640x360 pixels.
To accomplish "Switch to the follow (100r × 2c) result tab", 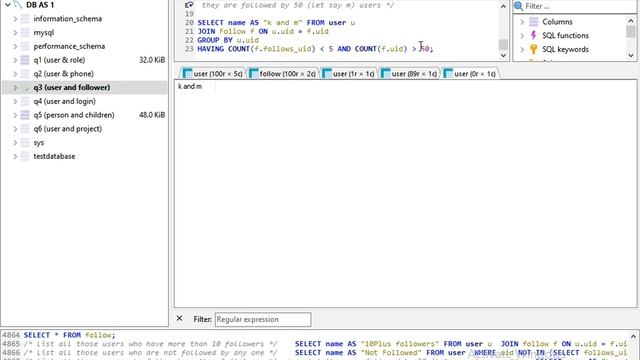I will click(283, 74).
